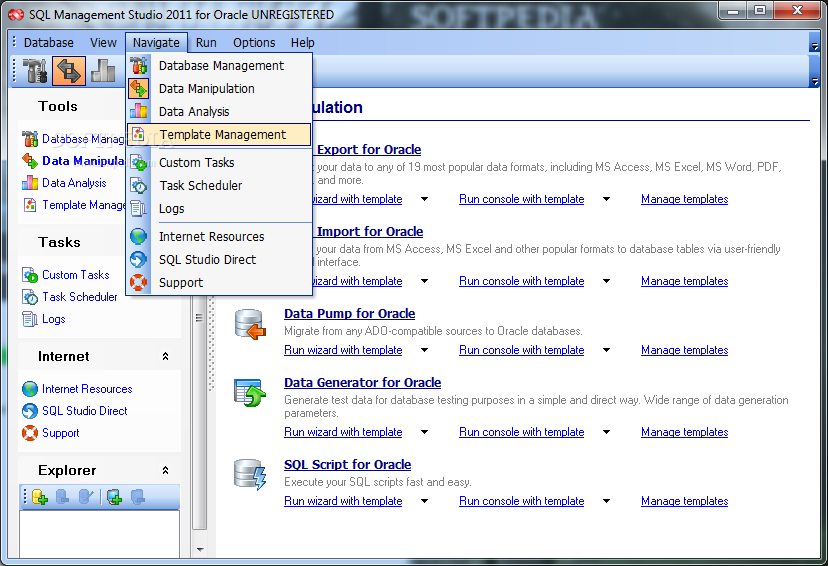Viewport: 828px width, 566px height.
Task: Select the Data Manipulation toolbar icon
Action: point(69,71)
